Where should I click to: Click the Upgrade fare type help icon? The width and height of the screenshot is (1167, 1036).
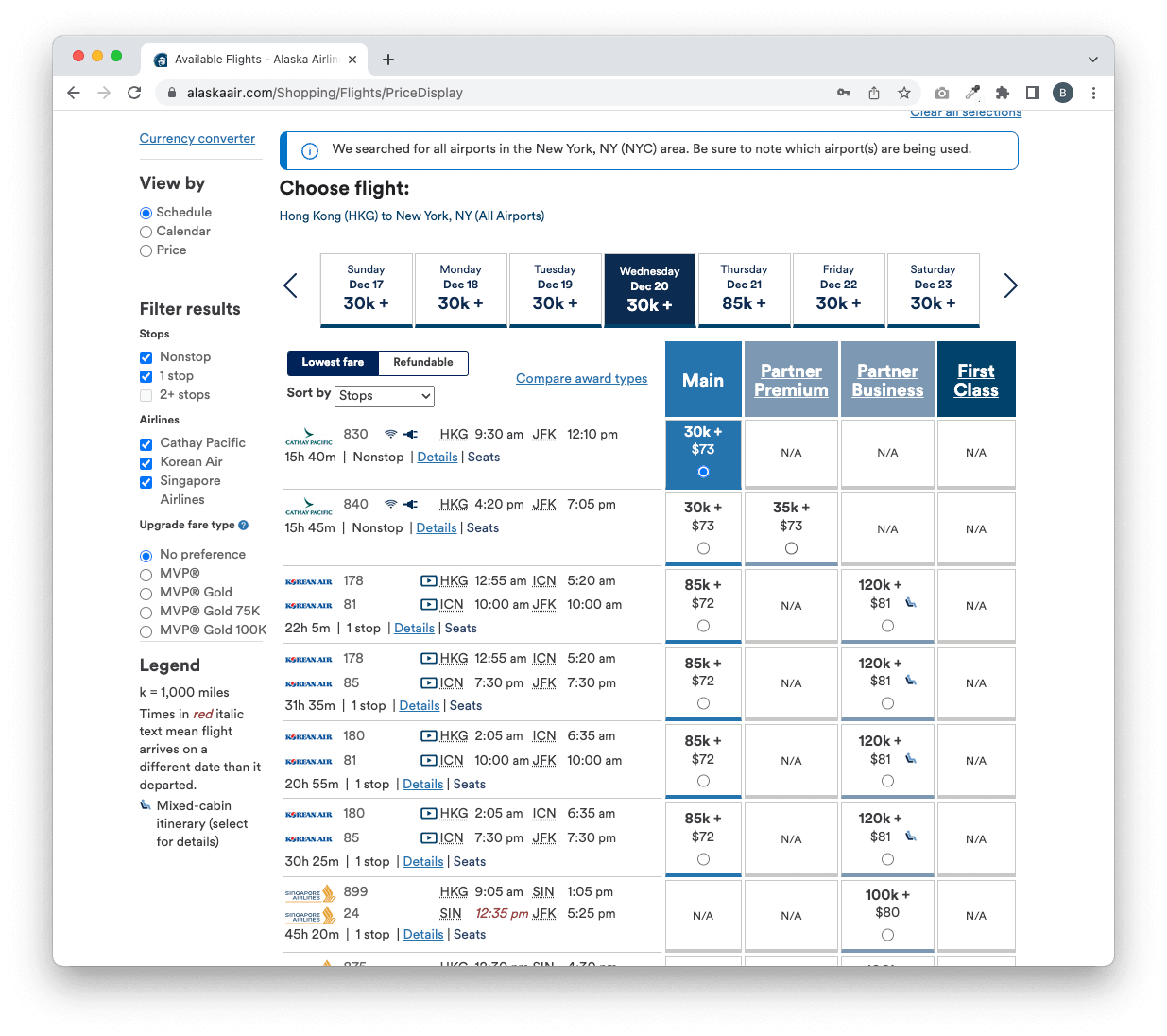pos(244,526)
